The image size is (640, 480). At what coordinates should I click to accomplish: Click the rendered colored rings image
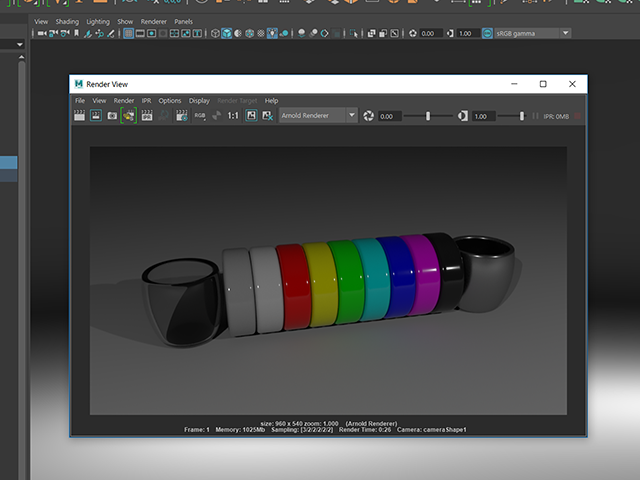pos(328,280)
